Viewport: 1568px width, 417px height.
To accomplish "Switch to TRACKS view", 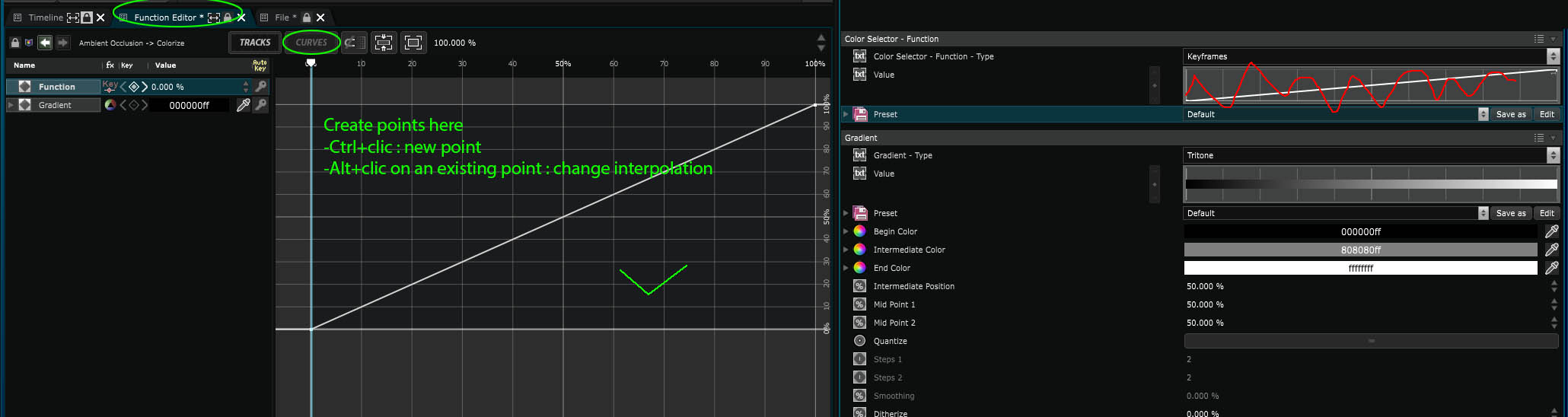I will pos(255,43).
